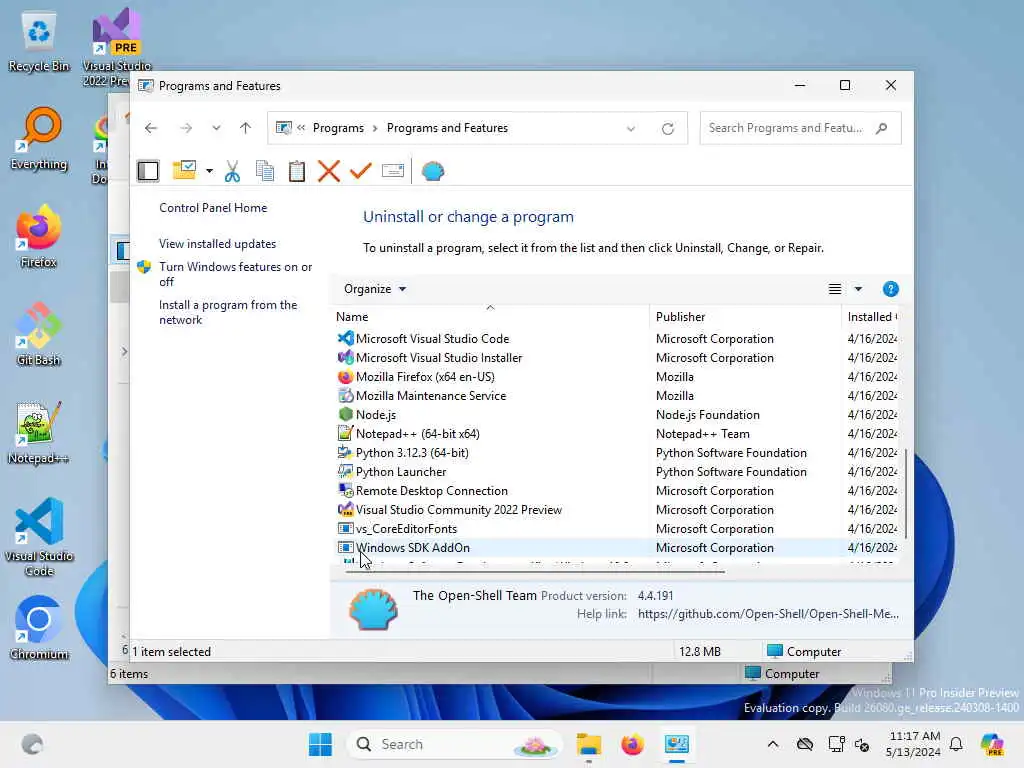Screen dimensions: 1024x768
Task: Click the Cut scissors toolbar icon
Action: (x=232, y=171)
